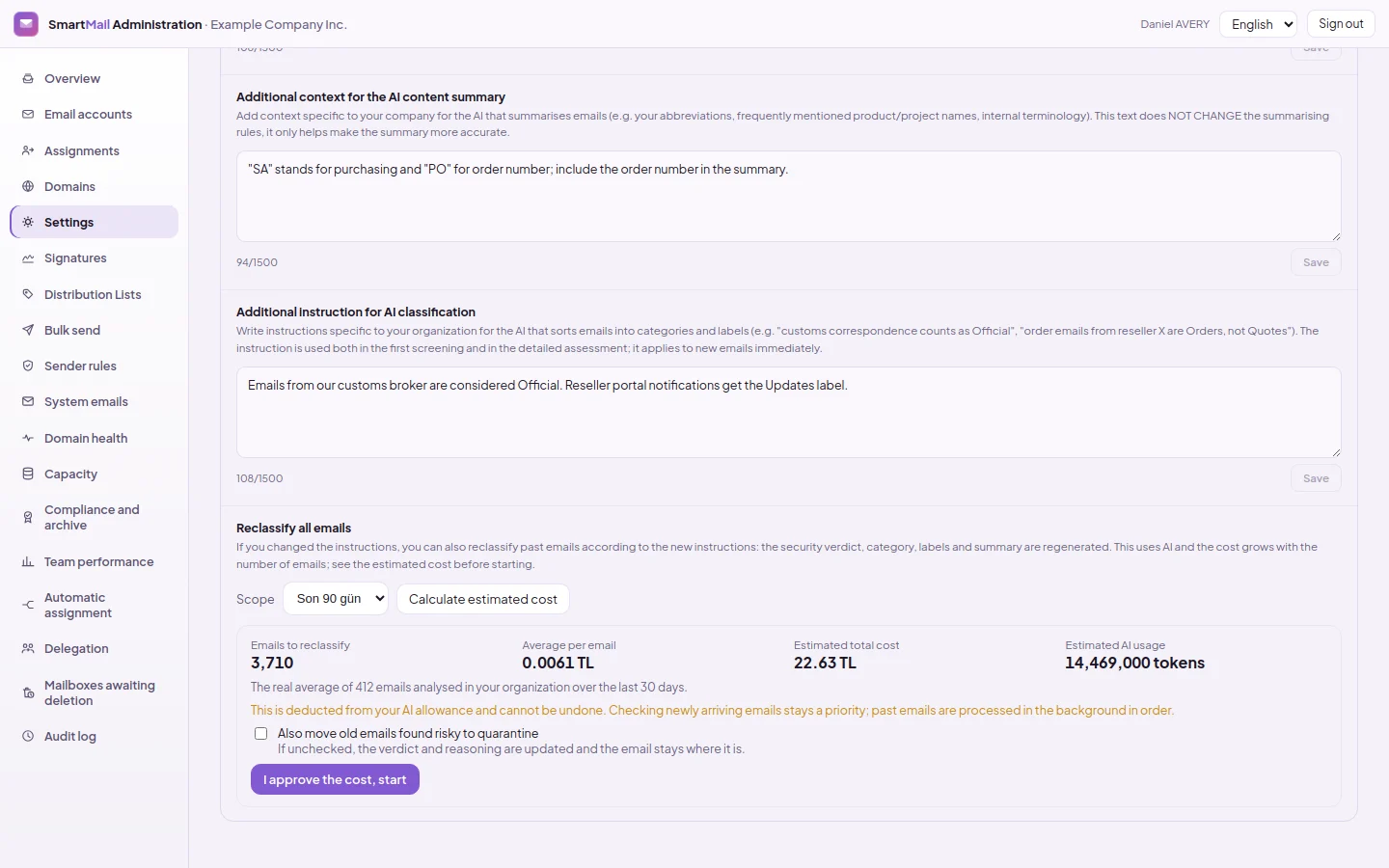Click the 0.0061 TL average per email
Viewport: 1389px width, 868px height.
click(558, 664)
